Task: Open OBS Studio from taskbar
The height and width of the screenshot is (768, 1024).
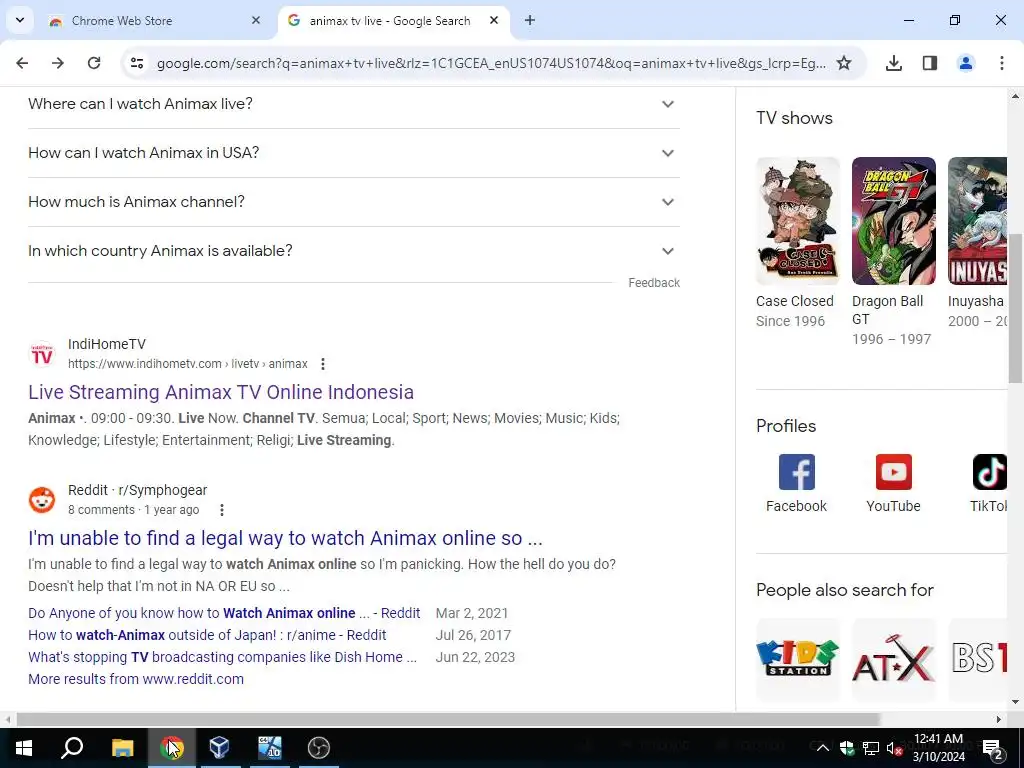Action: click(319, 748)
